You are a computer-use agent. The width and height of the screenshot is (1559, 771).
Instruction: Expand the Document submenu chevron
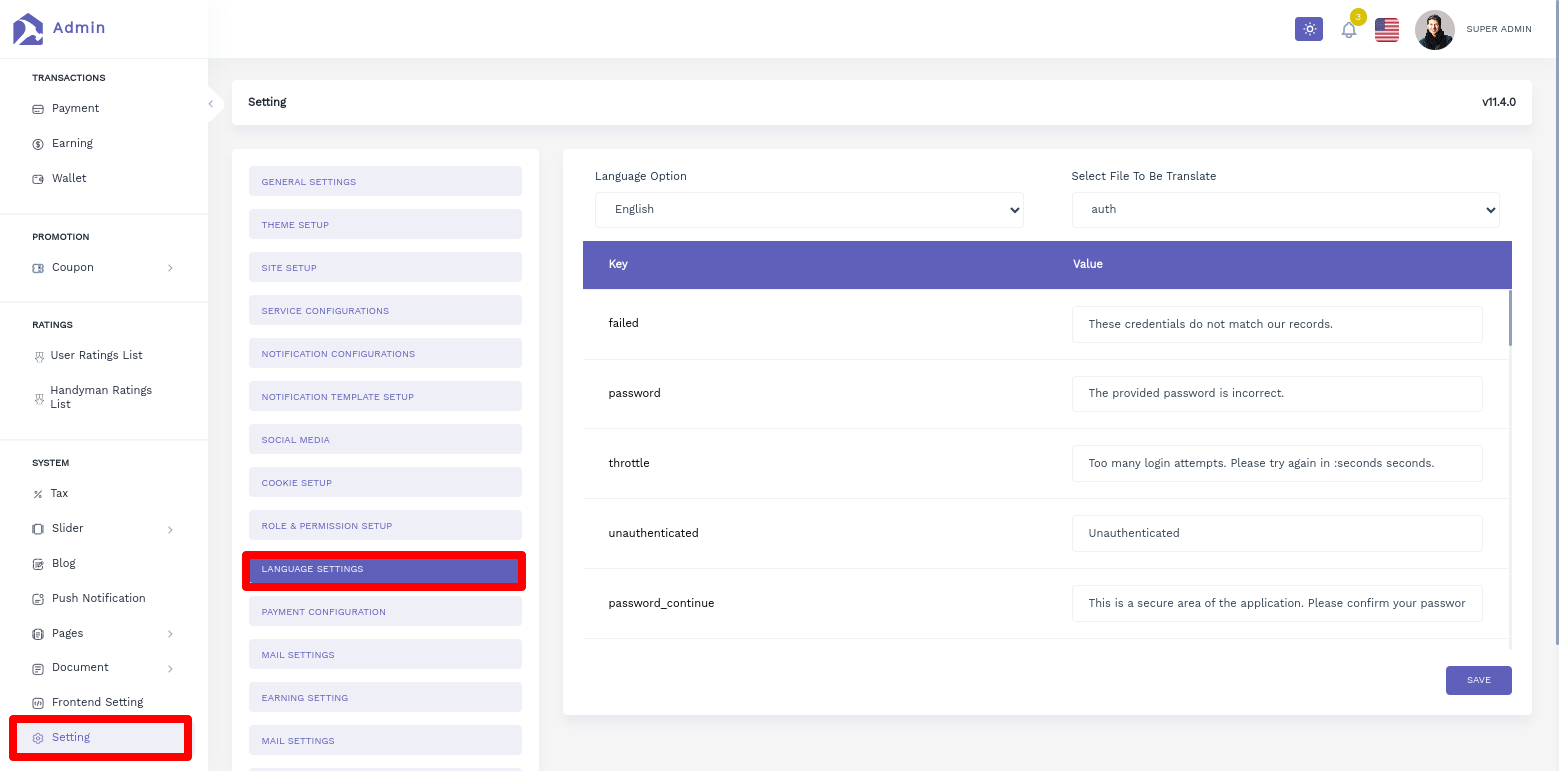click(x=170, y=668)
